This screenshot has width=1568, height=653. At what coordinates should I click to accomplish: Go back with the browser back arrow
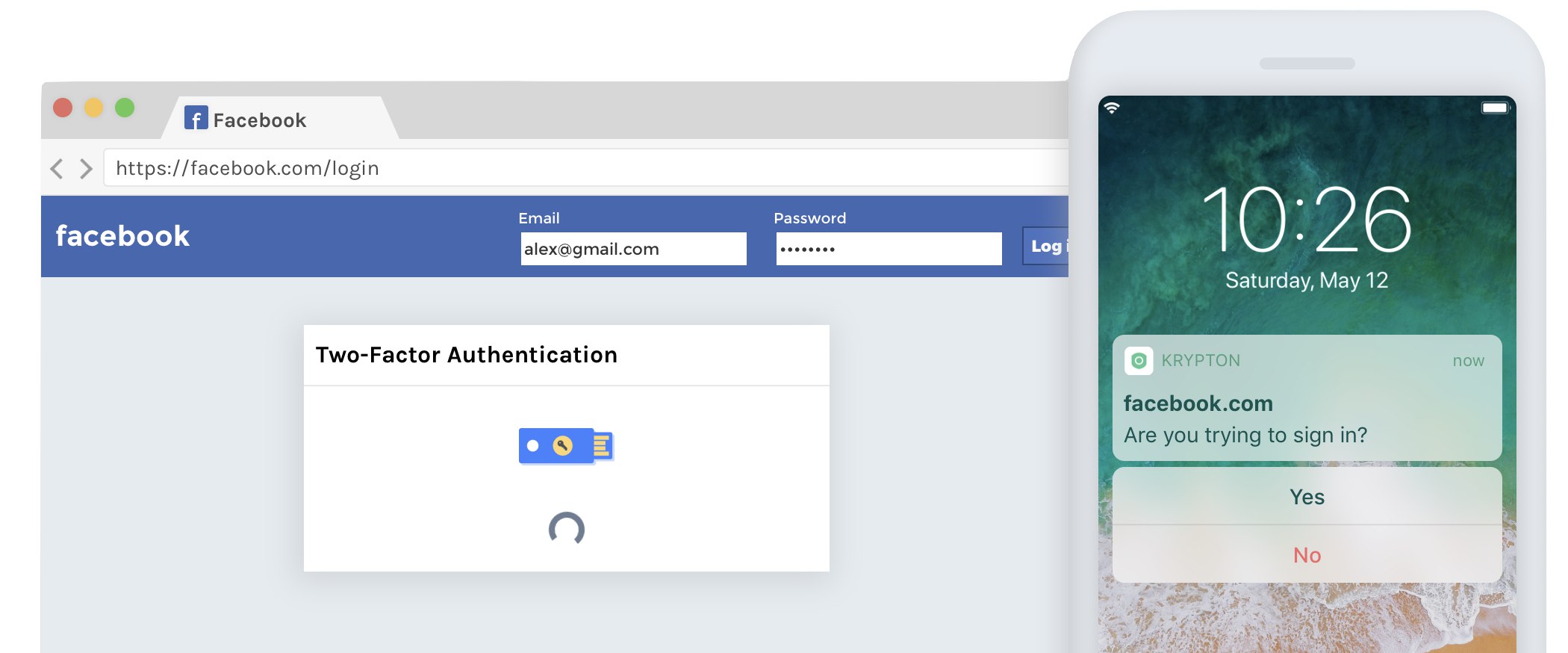pyautogui.click(x=57, y=168)
